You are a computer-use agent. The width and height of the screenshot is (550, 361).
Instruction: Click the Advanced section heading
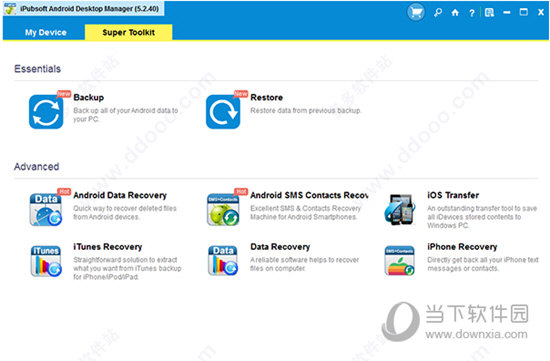coord(36,167)
